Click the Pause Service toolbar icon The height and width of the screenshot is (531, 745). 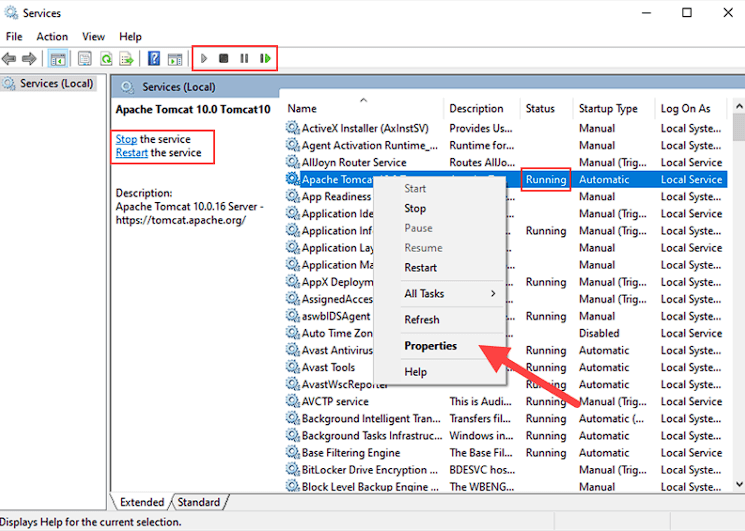(244, 58)
